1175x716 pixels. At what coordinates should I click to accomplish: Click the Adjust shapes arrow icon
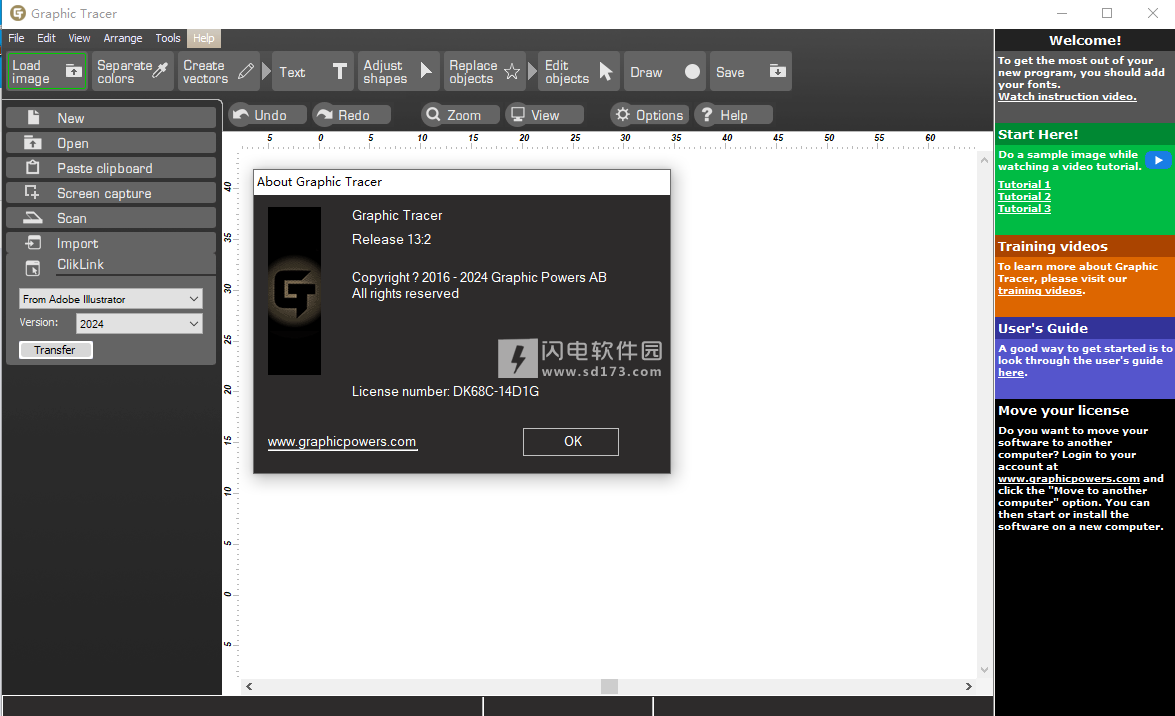(x=426, y=71)
